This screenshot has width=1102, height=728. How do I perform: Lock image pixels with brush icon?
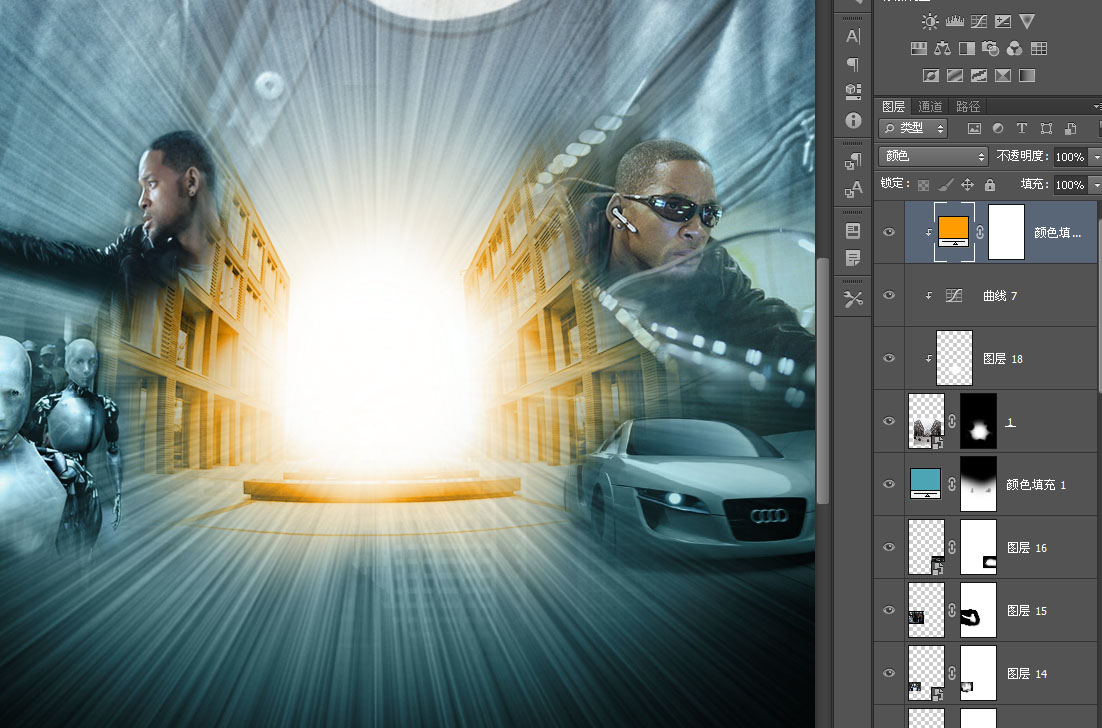pyautogui.click(x=946, y=185)
